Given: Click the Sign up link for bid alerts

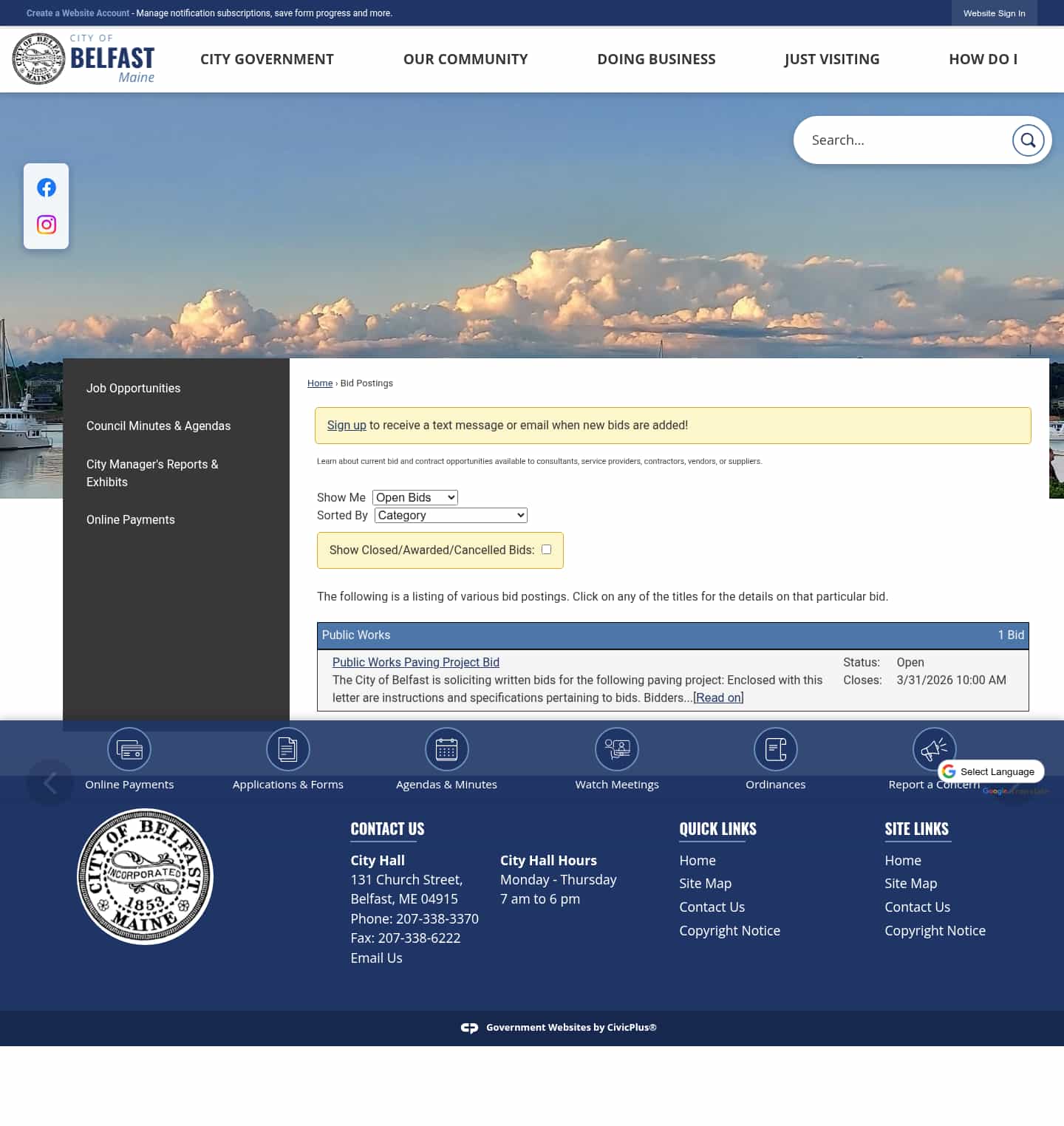Looking at the screenshot, I should click(347, 425).
